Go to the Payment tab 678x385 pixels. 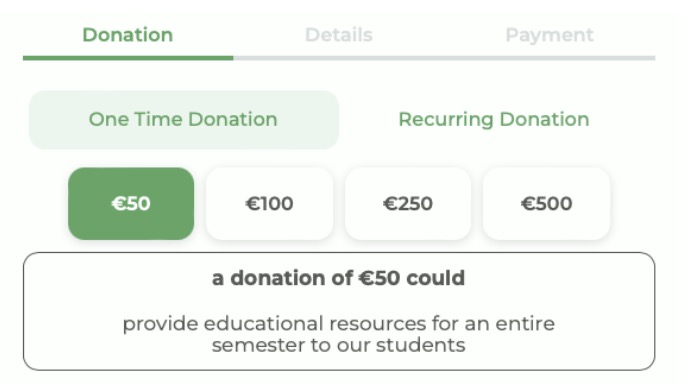coord(549,35)
